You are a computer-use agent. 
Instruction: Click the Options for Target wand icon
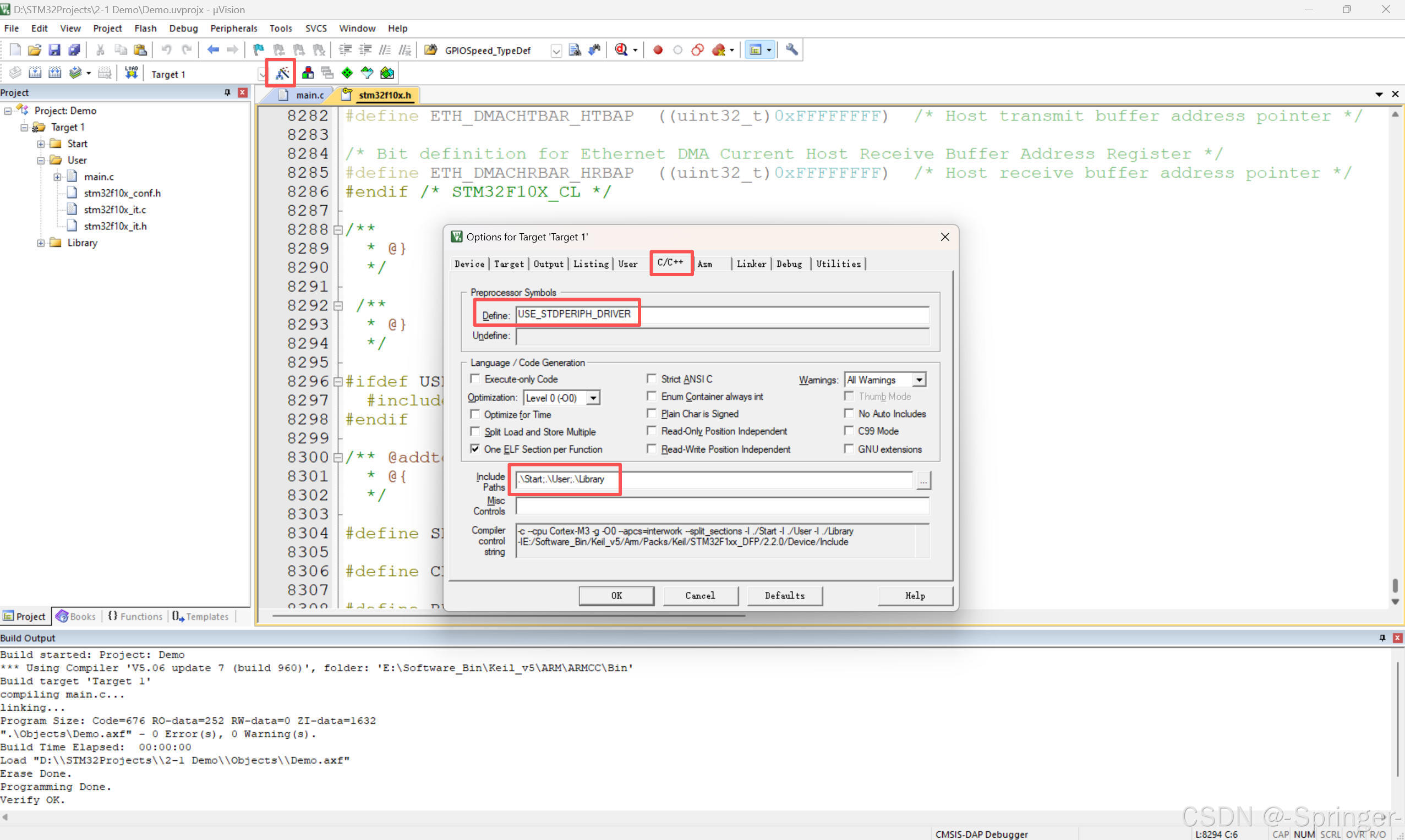pyautogui.click(x=281, y=73)
